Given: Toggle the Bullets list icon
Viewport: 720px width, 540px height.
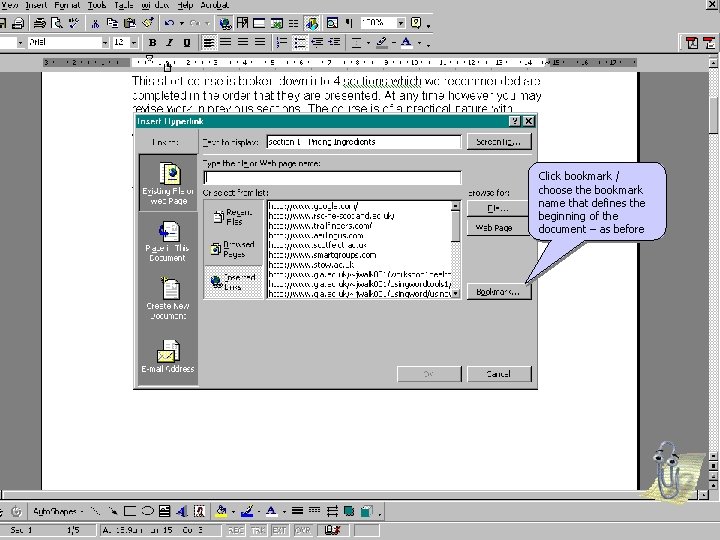Looking at the screenshot, I should point(299,42).
